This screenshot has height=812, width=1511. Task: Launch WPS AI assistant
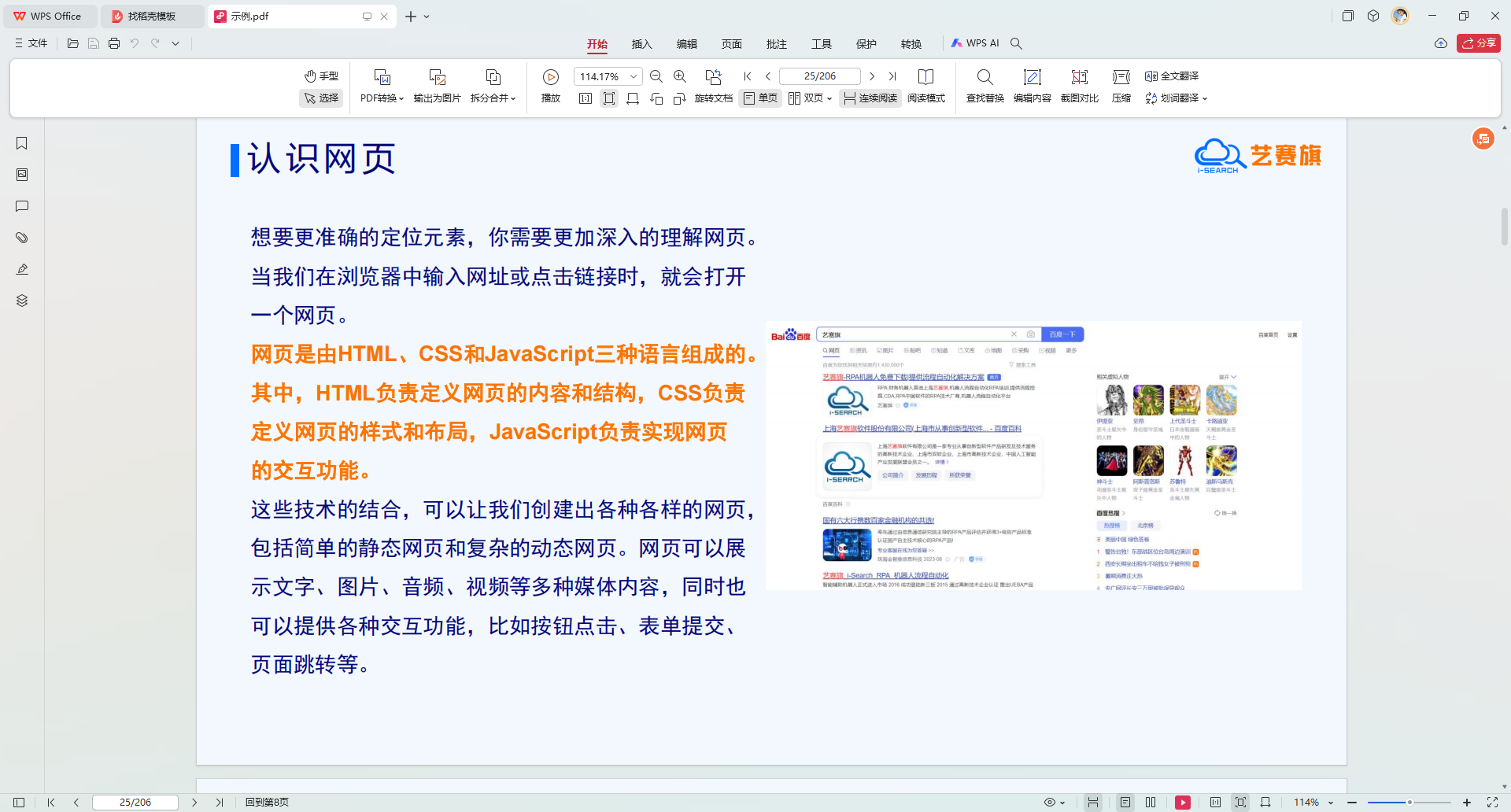pyautogui.click(x=975, y=43)
